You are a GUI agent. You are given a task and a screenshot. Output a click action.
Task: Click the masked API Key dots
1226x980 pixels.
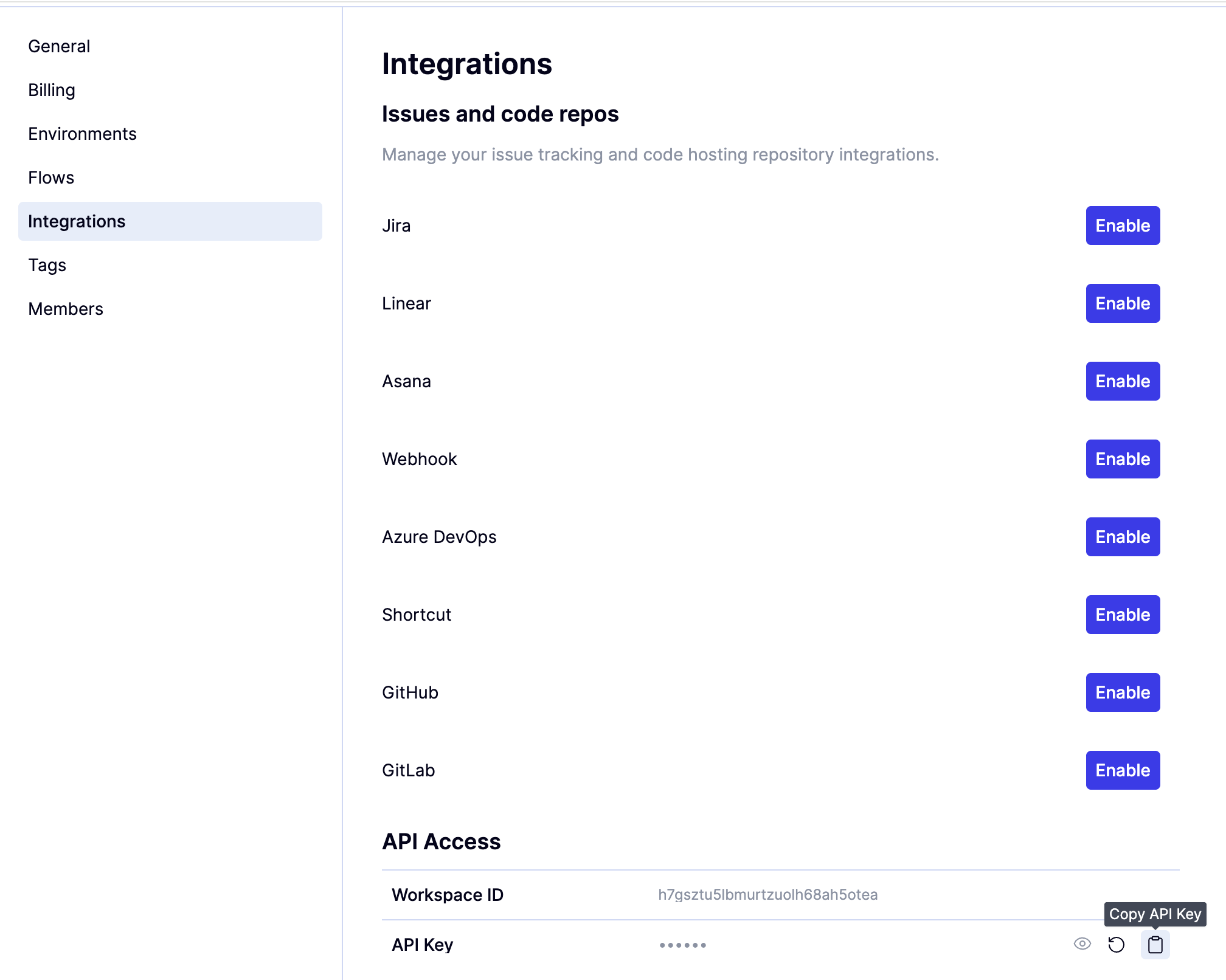tap(682, 945)
